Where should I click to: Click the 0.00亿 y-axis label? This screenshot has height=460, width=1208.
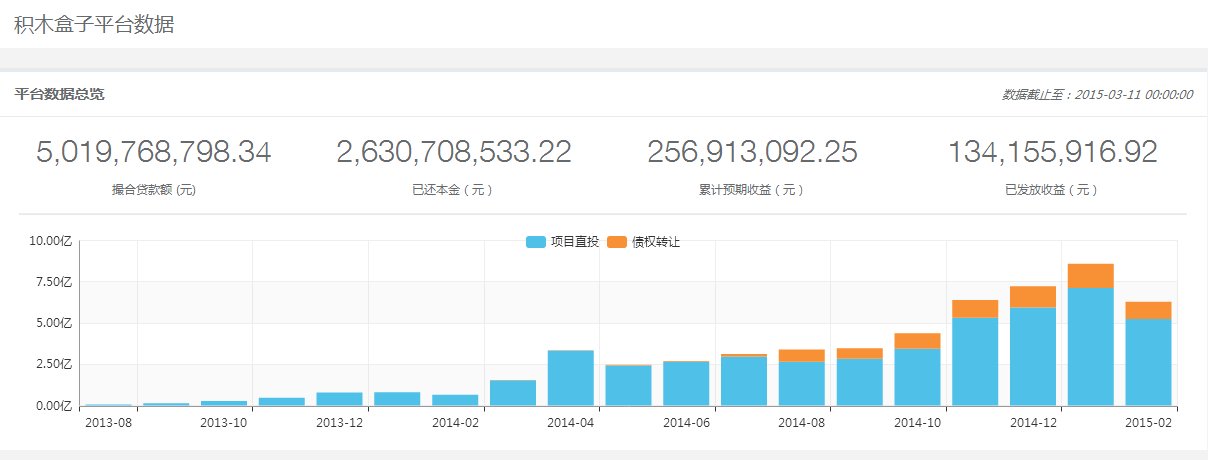click(55, 405)
